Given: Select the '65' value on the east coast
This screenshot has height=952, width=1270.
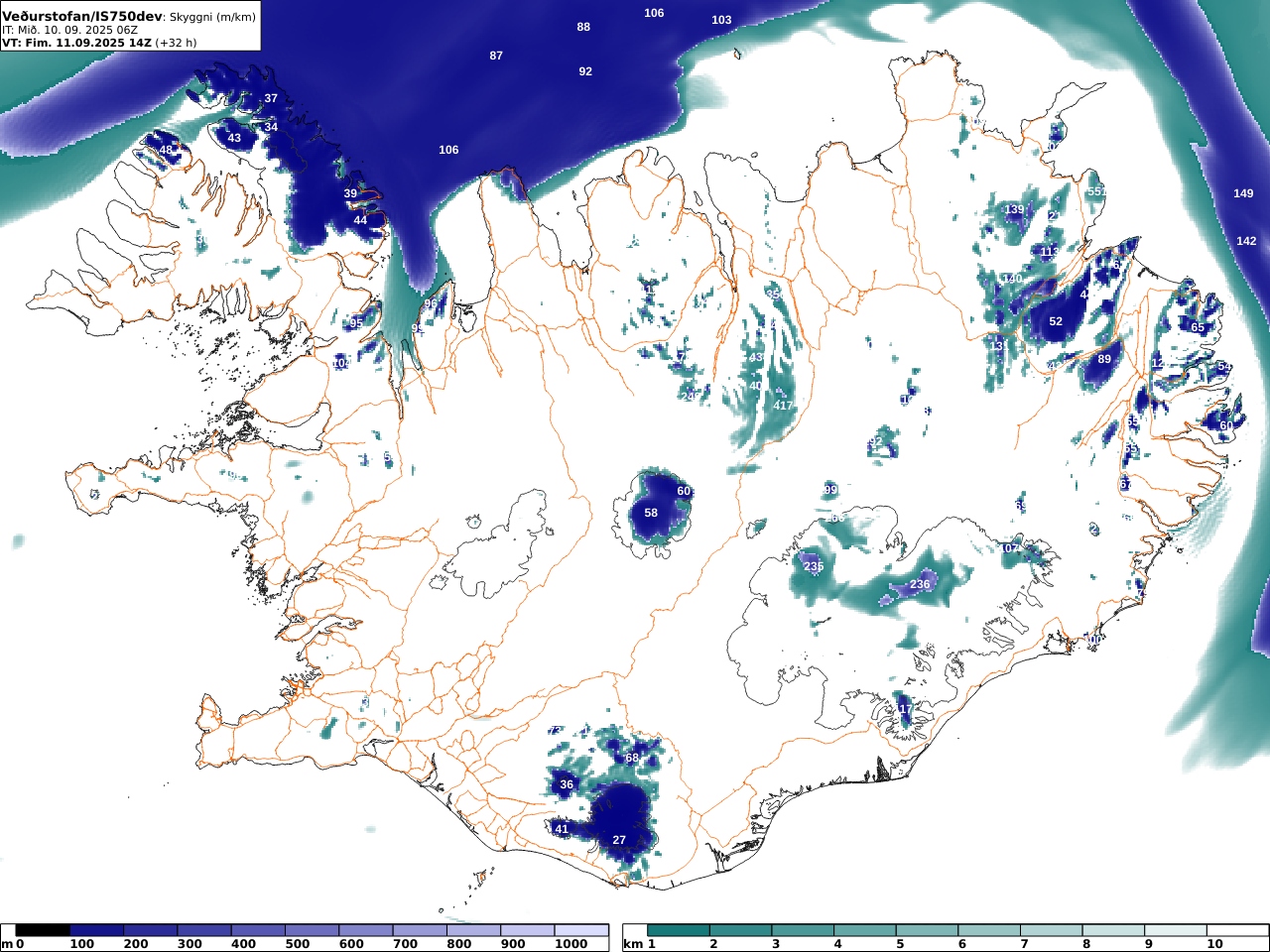Looking at the screenshot, I should [x=1198, y=327].
